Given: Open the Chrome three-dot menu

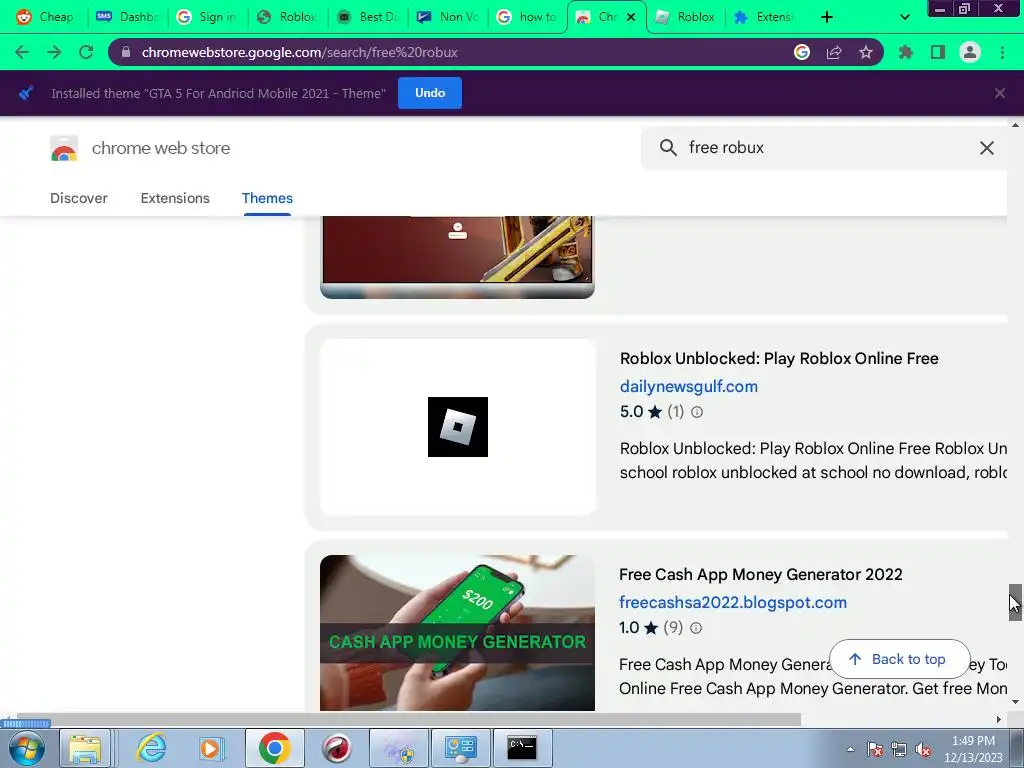Looking at the screenshot, I should tap(1002, 52).
